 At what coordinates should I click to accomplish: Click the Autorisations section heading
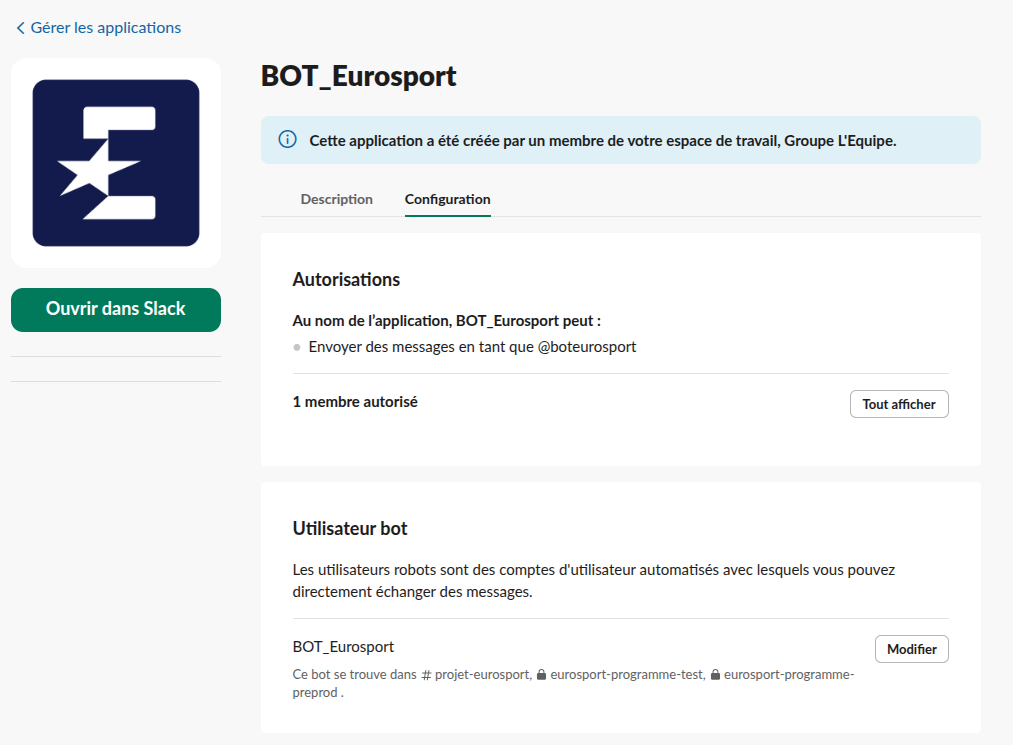tap(346, 280)
